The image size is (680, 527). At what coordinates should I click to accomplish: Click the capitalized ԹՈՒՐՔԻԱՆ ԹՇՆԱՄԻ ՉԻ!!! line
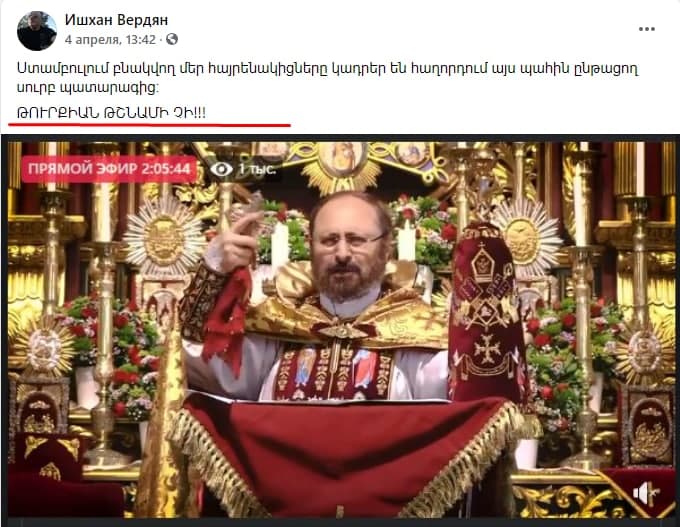pos(111,113)
